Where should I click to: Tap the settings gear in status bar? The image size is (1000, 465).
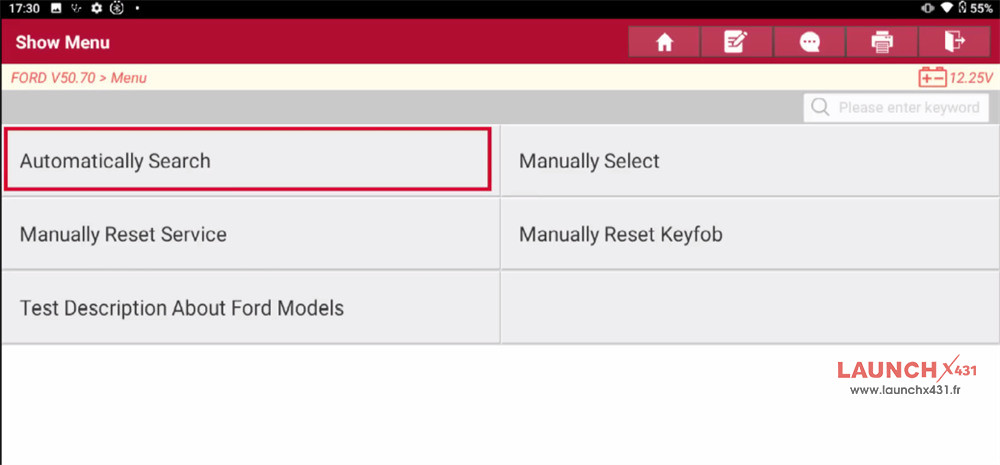[x=96, y=8]
